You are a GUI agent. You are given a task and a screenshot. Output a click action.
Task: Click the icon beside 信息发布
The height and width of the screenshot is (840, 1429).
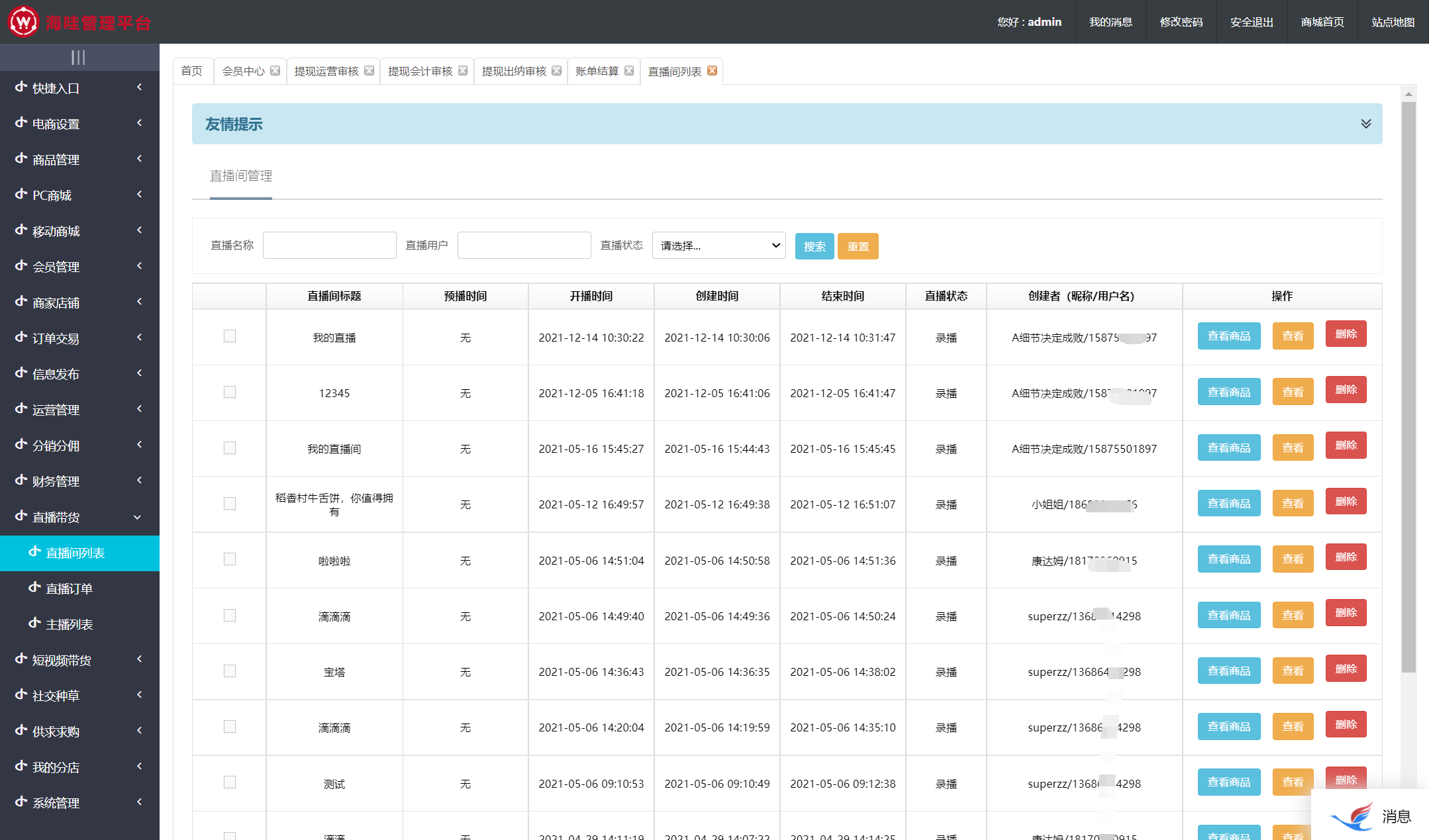pos(21,373)
